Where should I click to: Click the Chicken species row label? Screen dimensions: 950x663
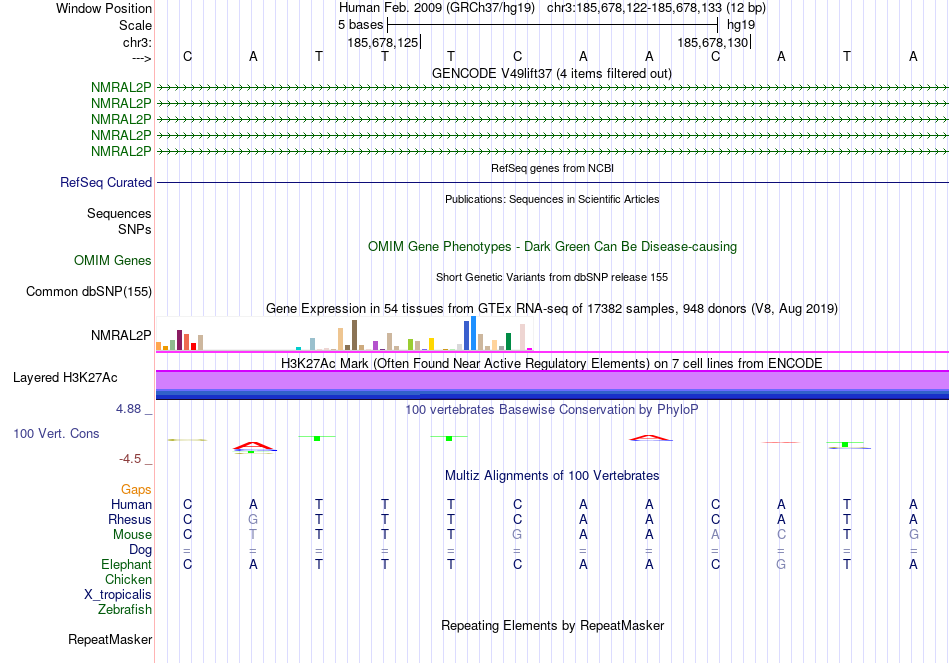[x=128, y=579]
